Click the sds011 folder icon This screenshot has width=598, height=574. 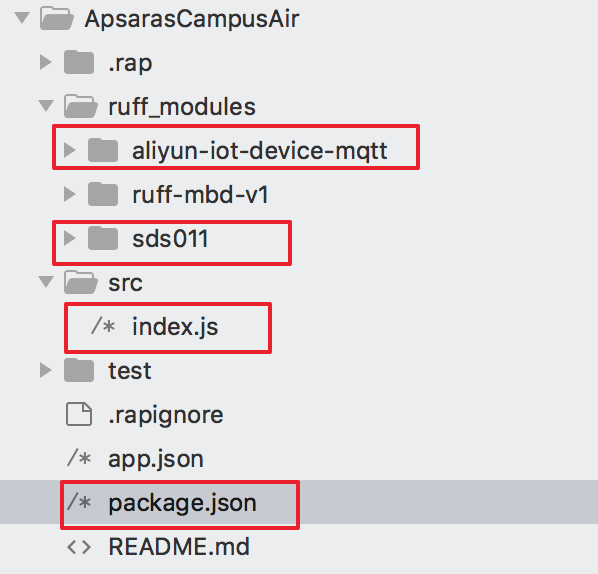[x=103, y=238]
